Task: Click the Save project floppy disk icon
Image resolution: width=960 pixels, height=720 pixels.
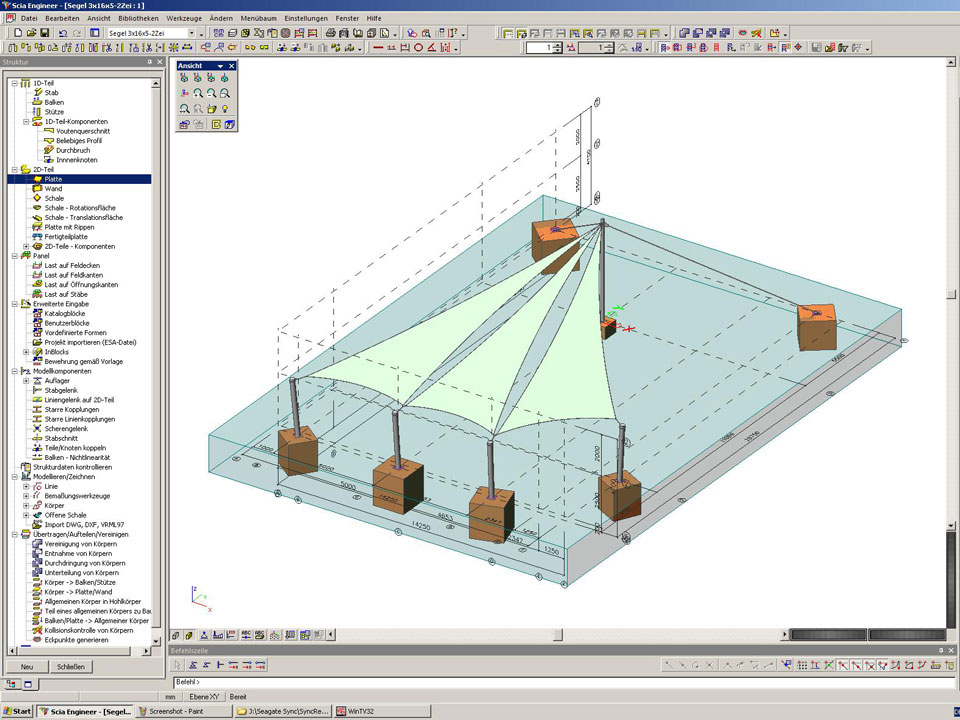Action: tap(45, 33)
